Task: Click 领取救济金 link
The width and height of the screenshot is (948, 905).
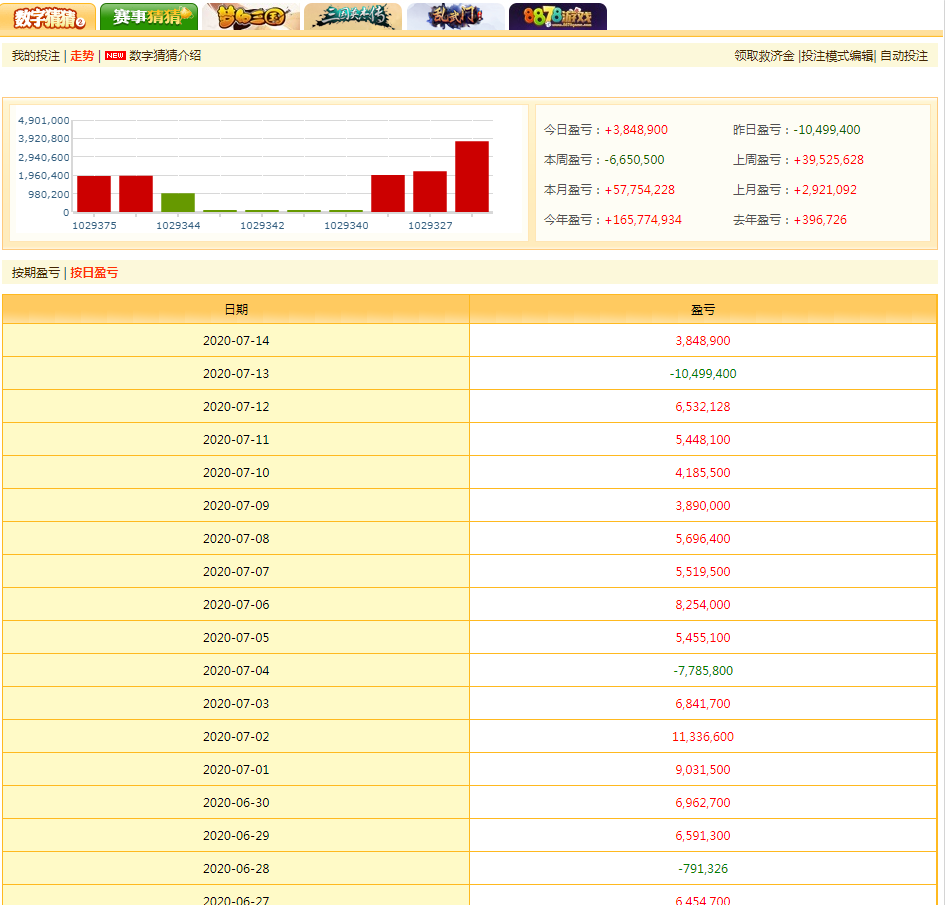Action: pos(764,56)
